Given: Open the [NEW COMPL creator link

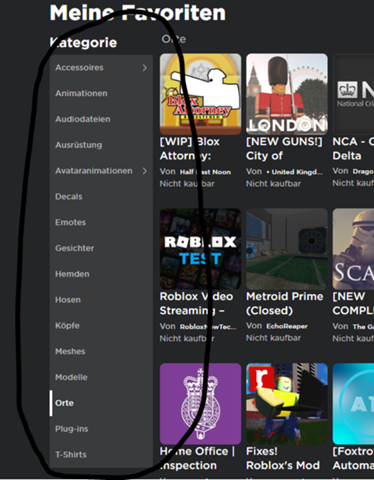Looking at the screenshot, I should point(363,327).
